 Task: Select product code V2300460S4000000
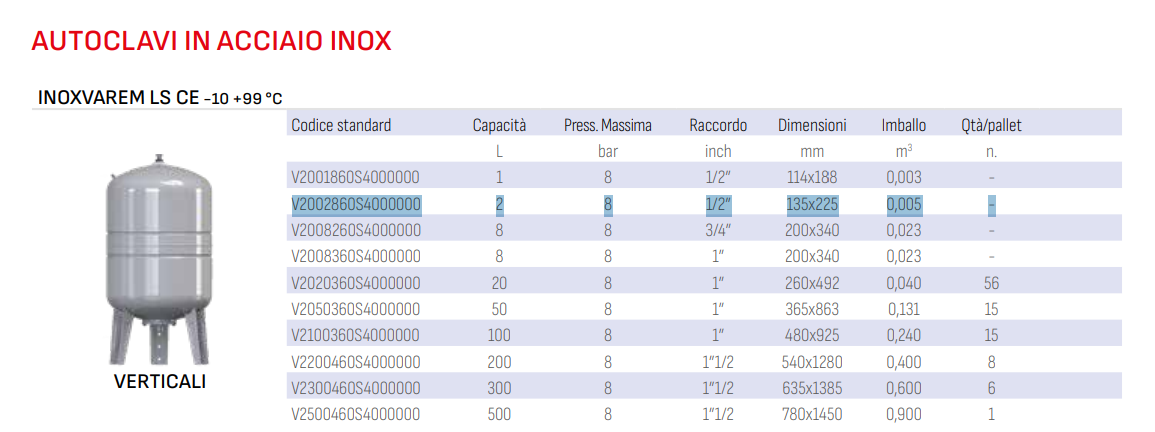[356, 389]
